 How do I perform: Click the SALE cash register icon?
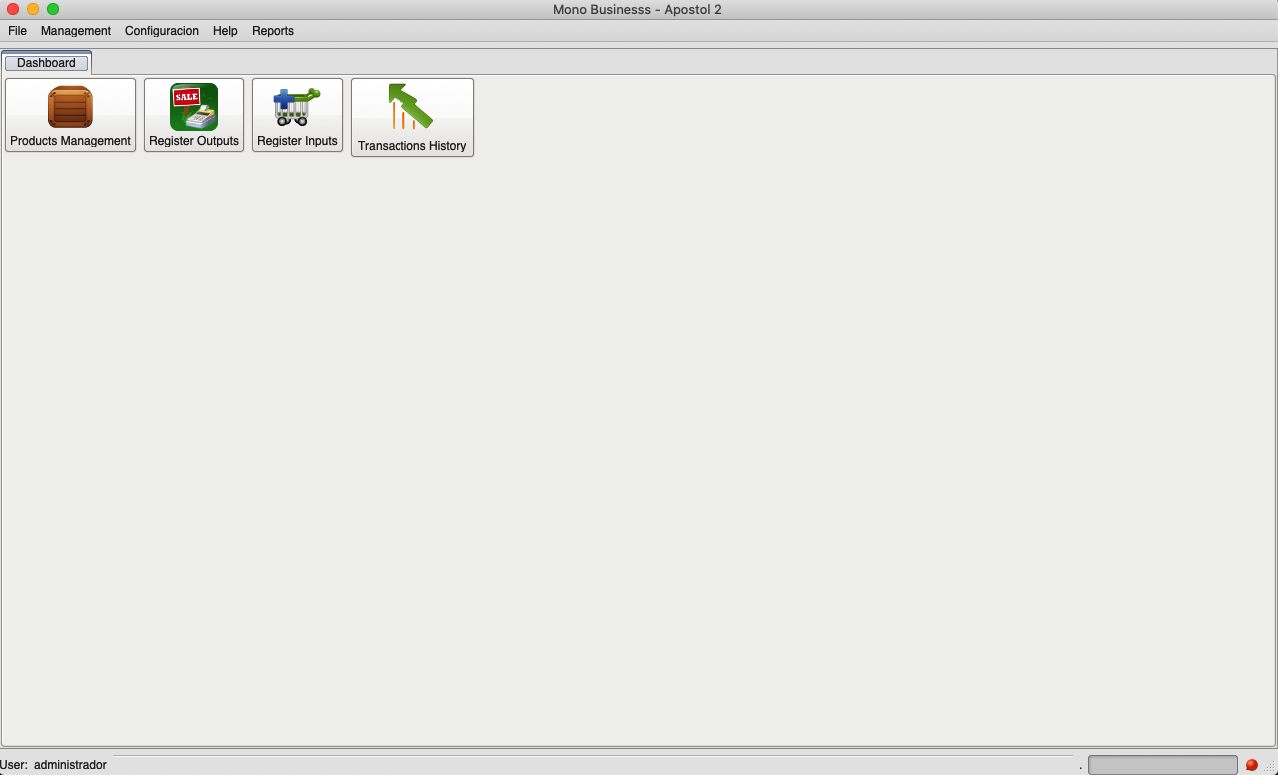click(x=194, y=107)
